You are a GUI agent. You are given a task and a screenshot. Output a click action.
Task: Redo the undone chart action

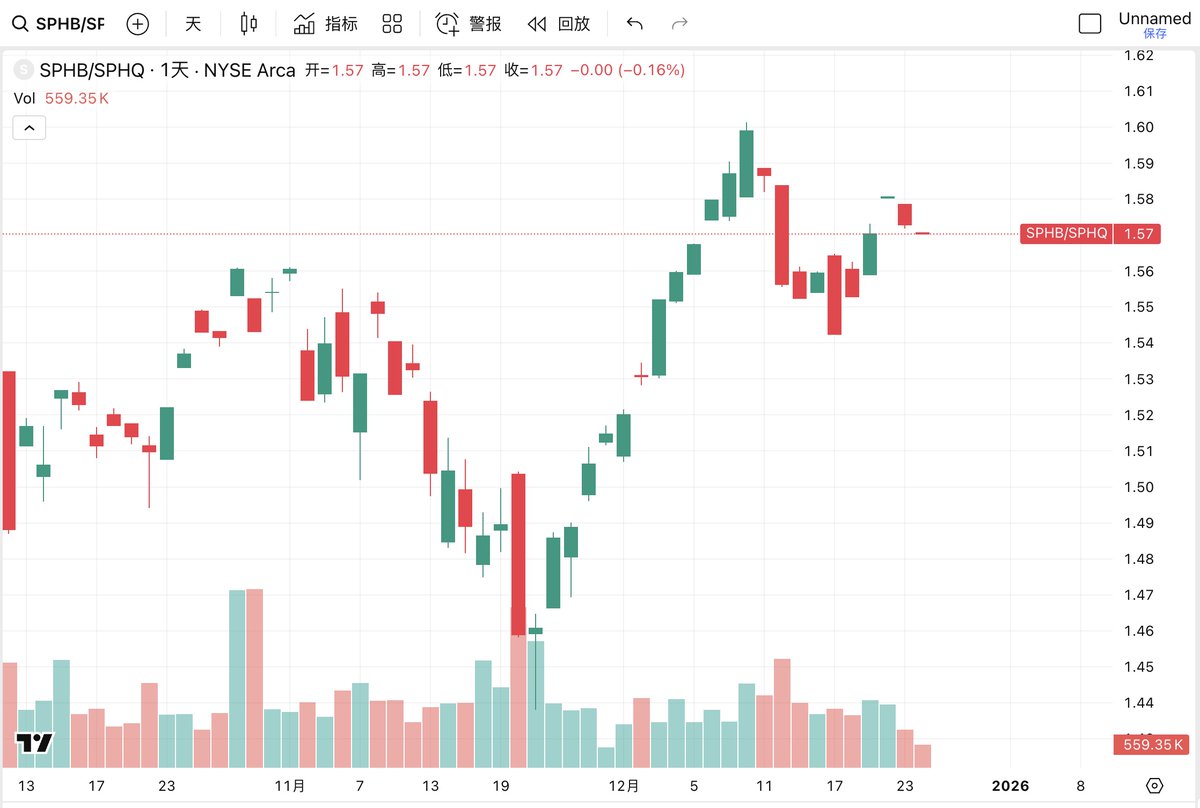pyautogui.click(x=680, y=24)
